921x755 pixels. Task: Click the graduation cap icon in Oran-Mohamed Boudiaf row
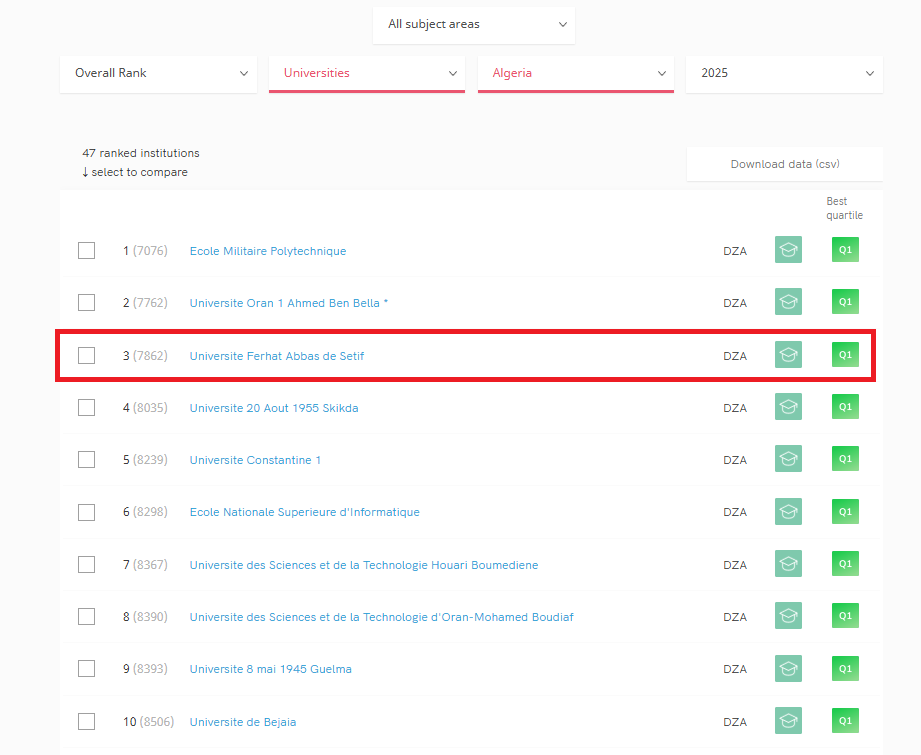(788, 616)
